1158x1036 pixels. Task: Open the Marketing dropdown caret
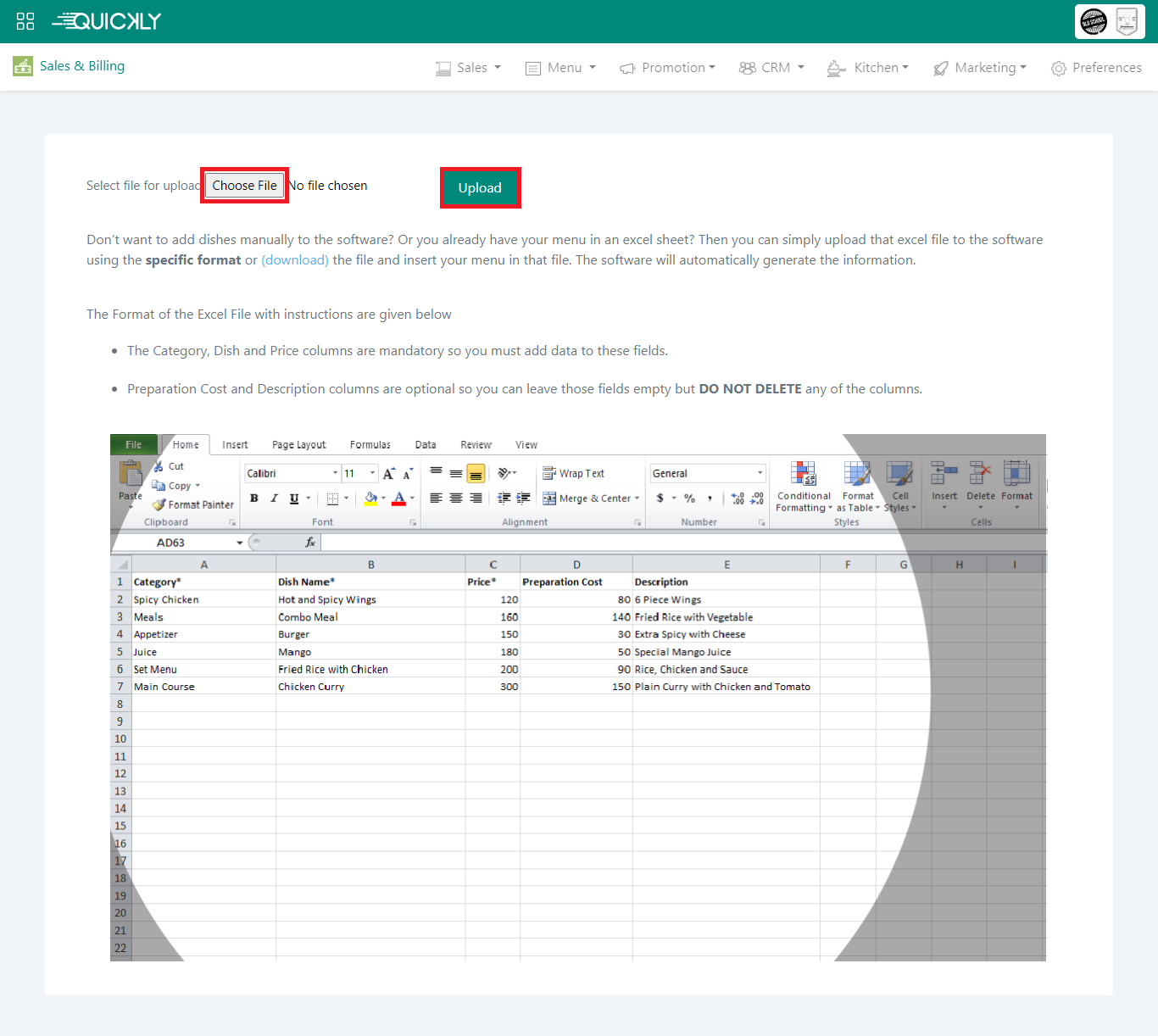click(x=1023, y=68)
